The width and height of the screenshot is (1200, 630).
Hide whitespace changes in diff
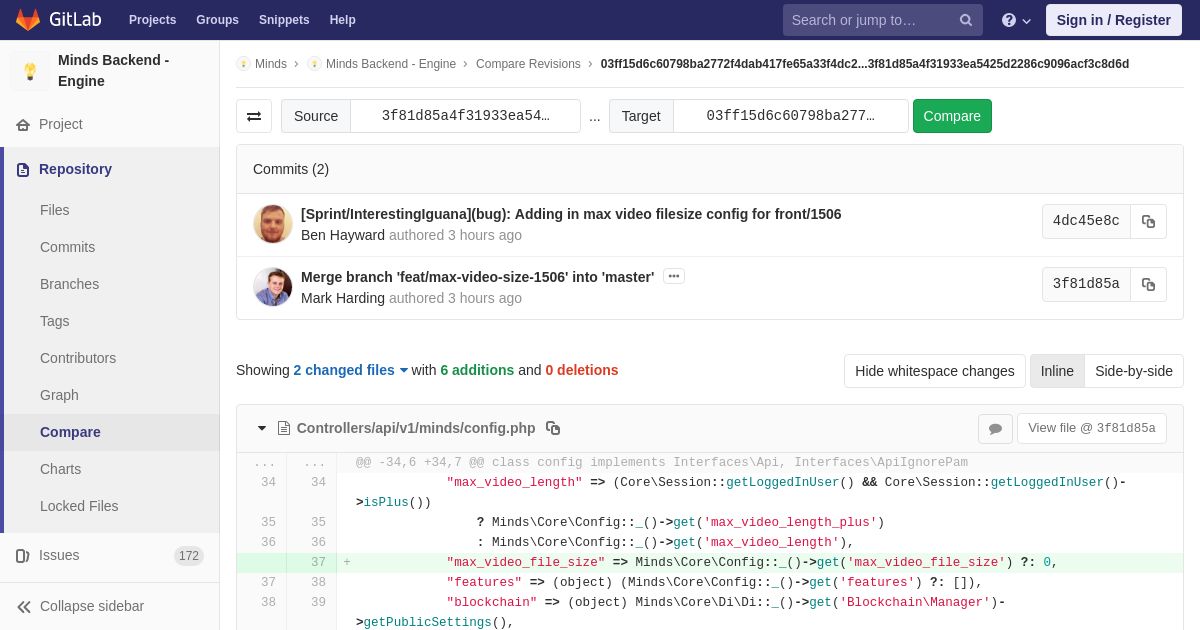(x=934, y=371)
